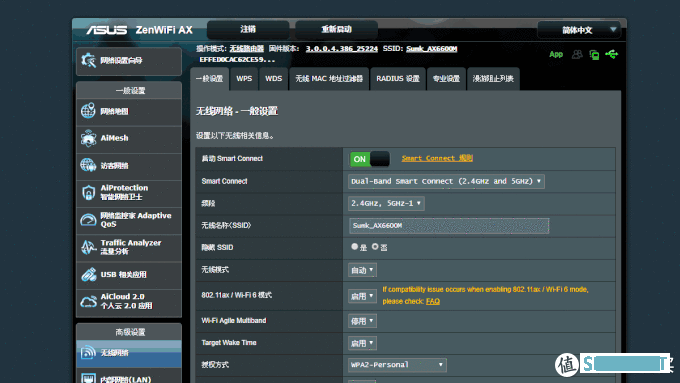Switch to the WPS tab

point(244,79)
